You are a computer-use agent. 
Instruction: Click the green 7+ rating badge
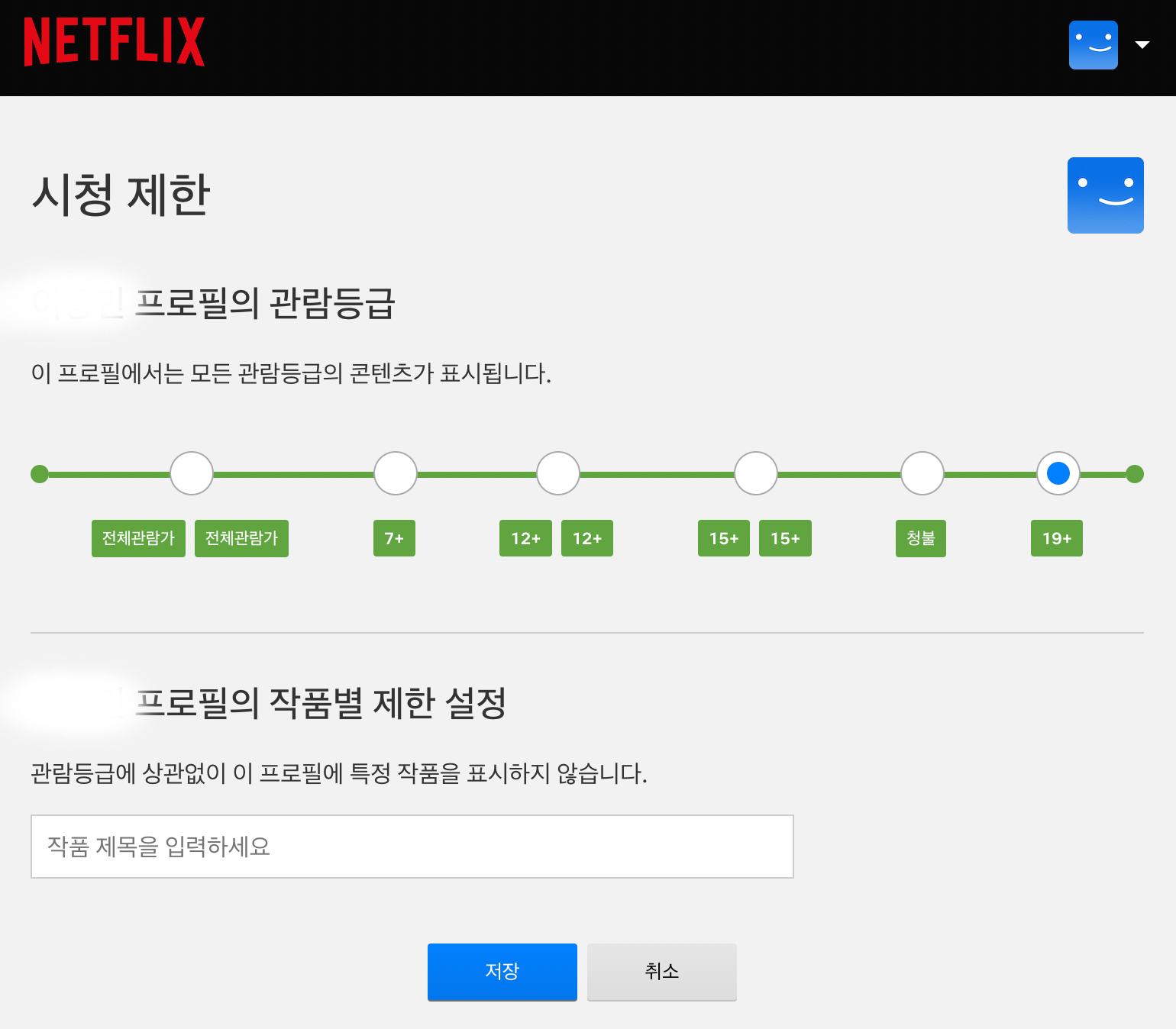pos(394,538)
